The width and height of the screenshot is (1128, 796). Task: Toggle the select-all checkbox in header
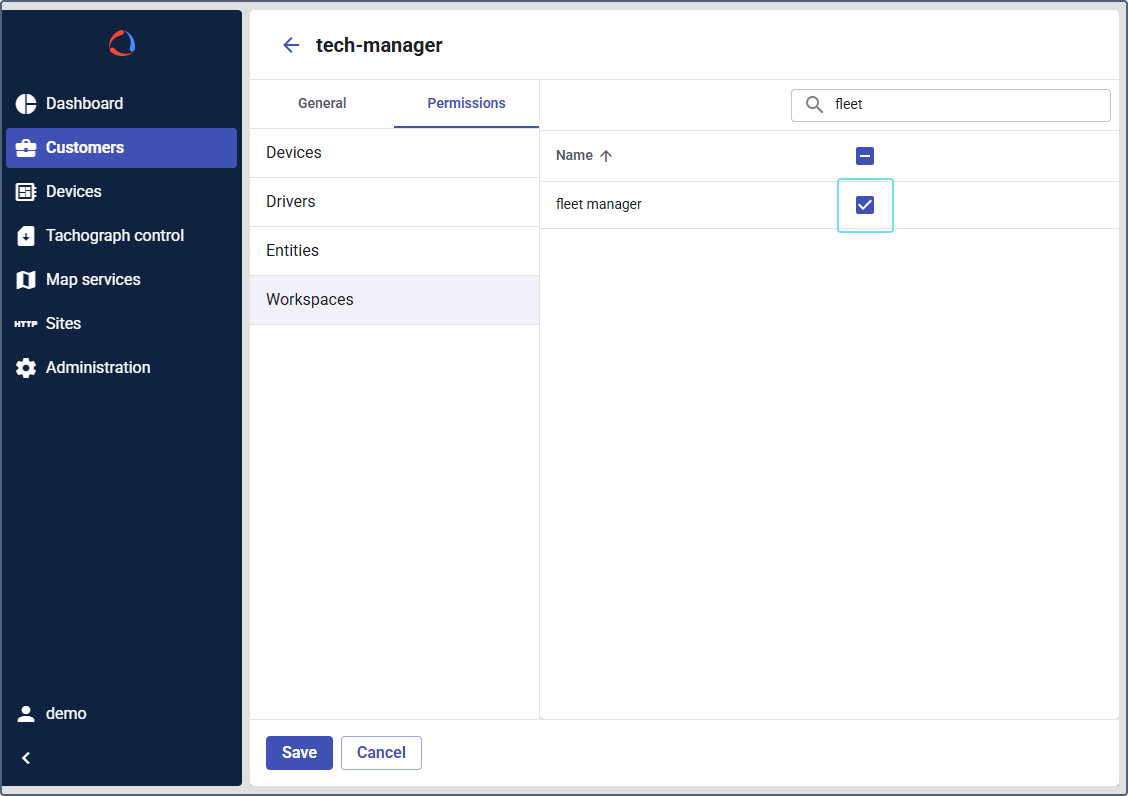pyautogui.click(x=865, y=156)
